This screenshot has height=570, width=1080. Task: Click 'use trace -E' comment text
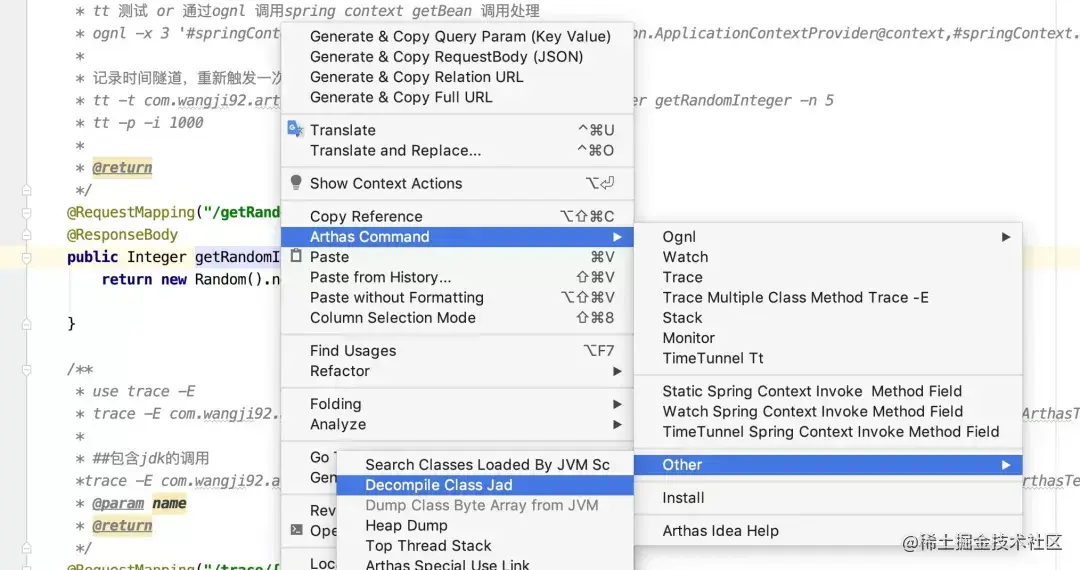144,391
